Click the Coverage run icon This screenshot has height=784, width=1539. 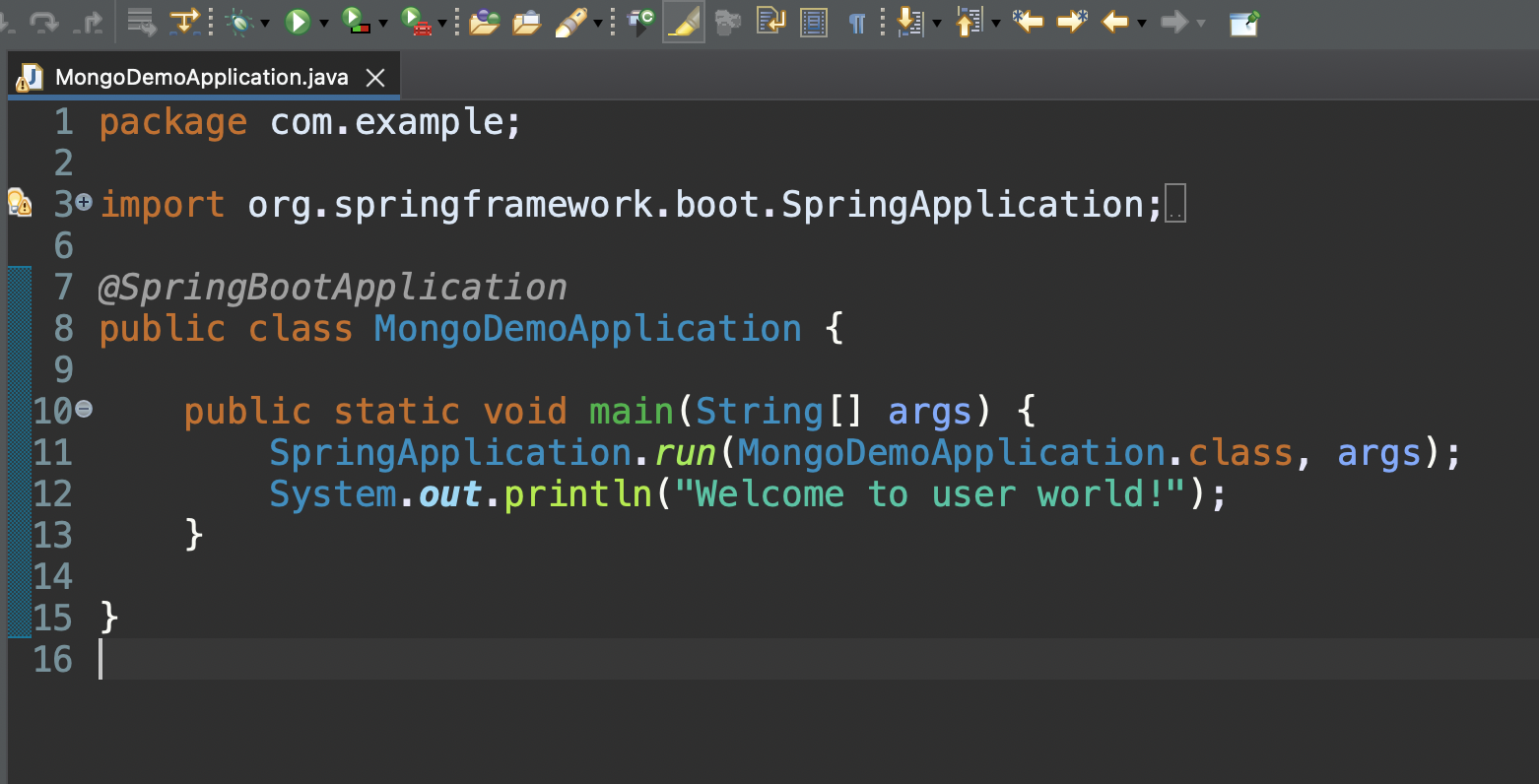click(355, 22)
